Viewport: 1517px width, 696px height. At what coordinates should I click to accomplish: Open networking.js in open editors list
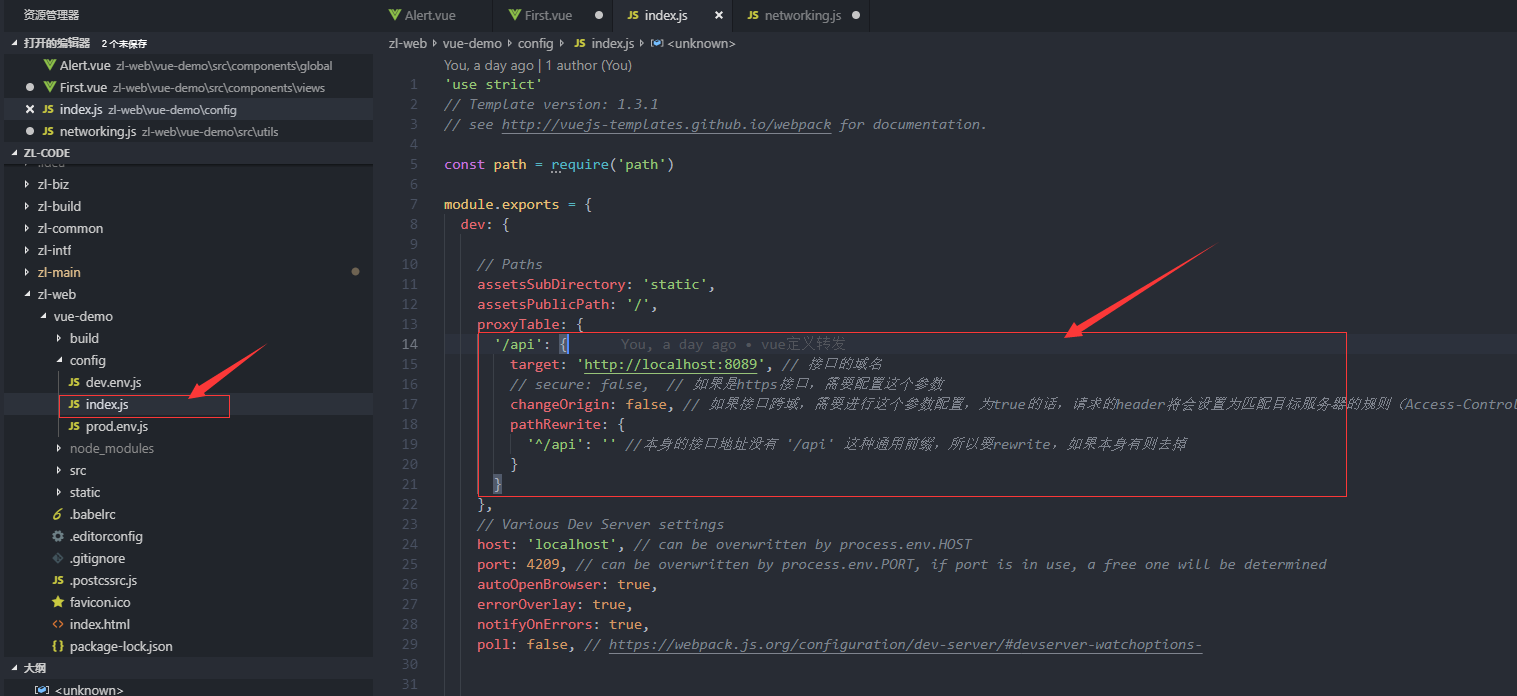186,131
